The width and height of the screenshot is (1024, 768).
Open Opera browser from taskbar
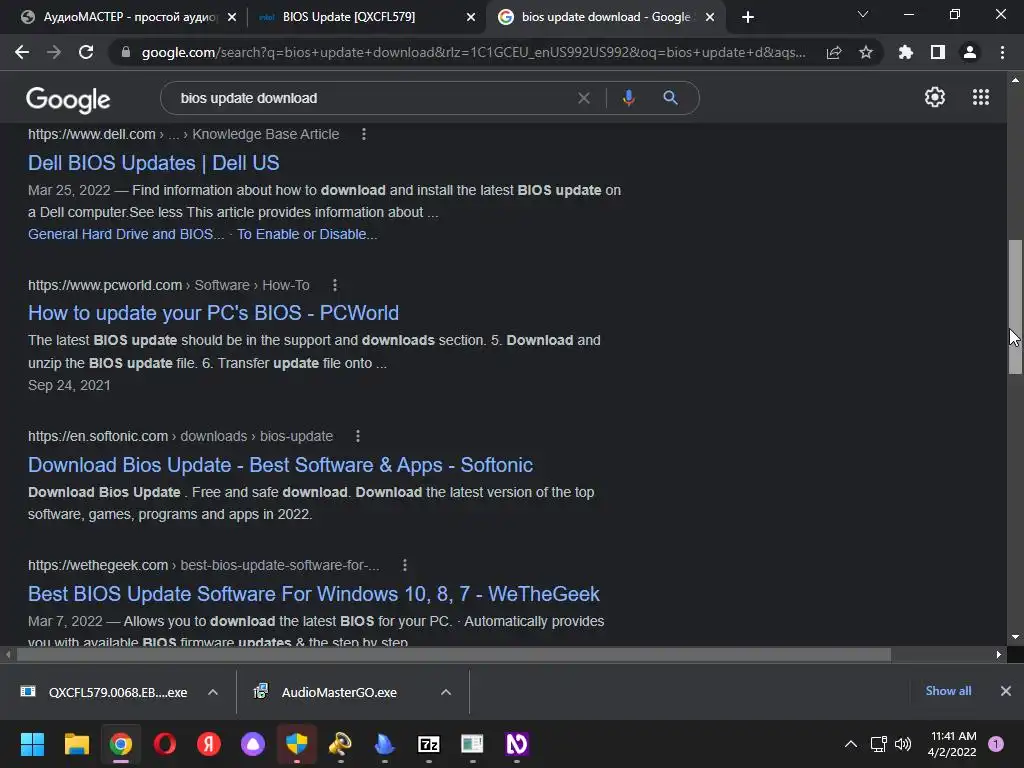(x=165, y=744)
